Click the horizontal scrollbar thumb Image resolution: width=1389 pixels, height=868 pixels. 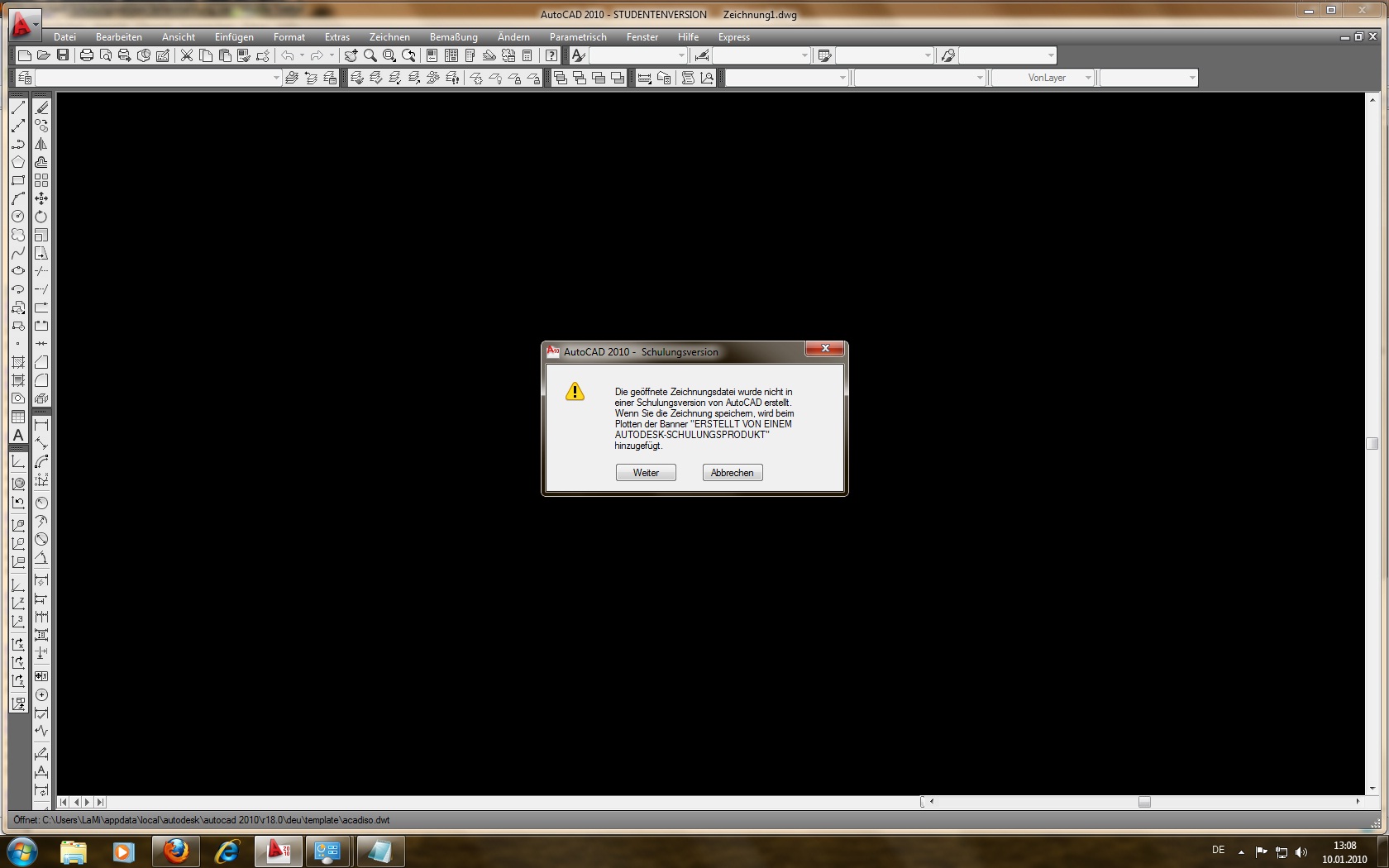tap(1144, 802)
